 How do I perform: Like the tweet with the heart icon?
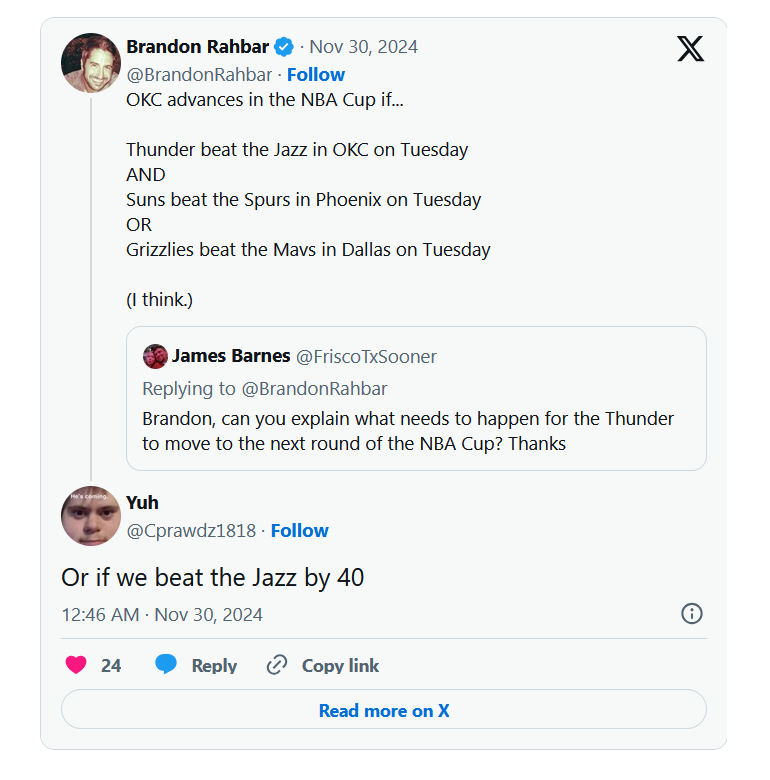(76, 665)
